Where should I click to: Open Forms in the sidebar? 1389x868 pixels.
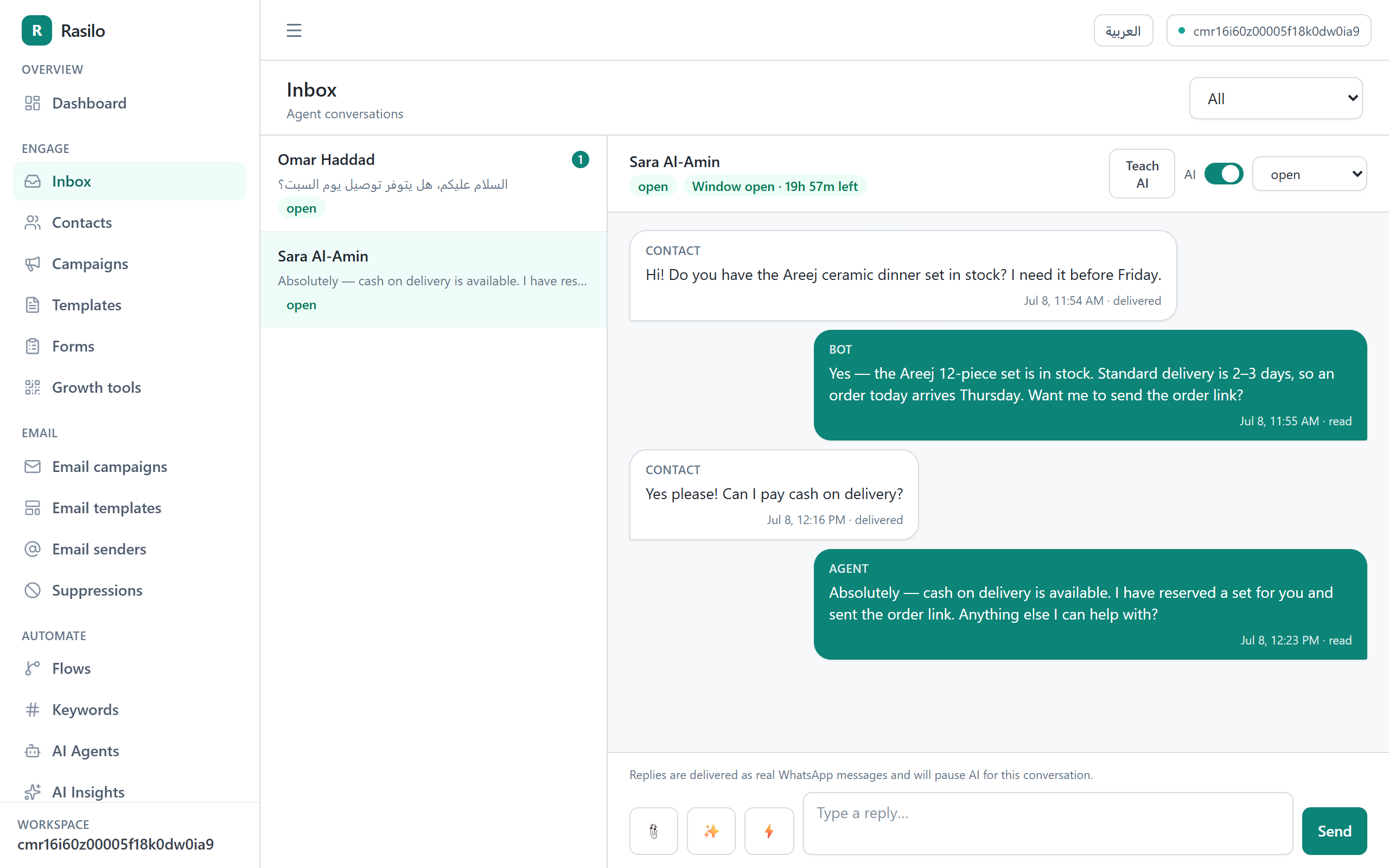pos(130,346)
